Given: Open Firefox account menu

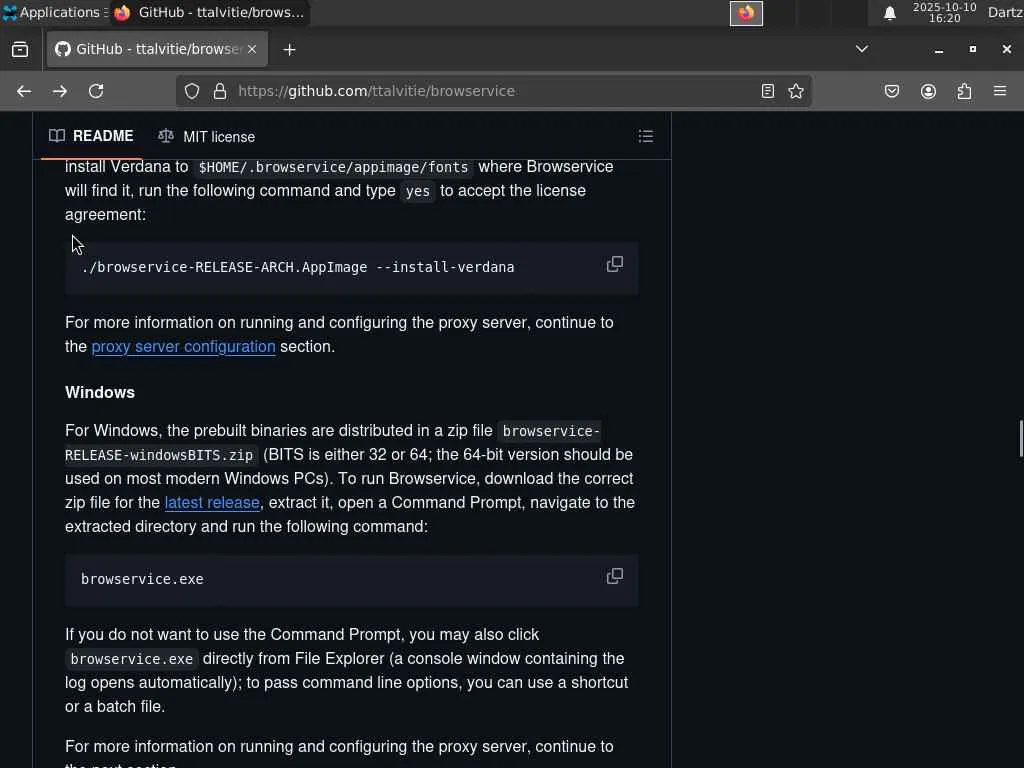Looking at the screenshot, I should point(928,91).
